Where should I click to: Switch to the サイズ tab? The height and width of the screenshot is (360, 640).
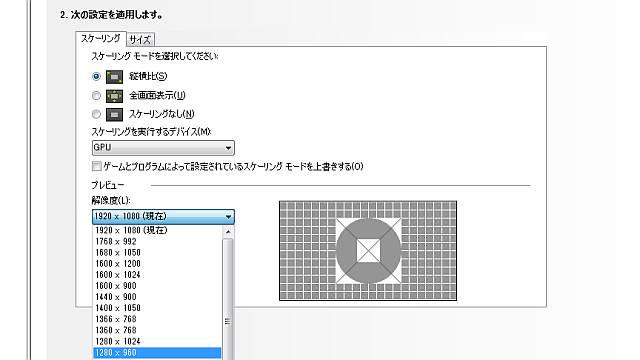click(140, 40)
